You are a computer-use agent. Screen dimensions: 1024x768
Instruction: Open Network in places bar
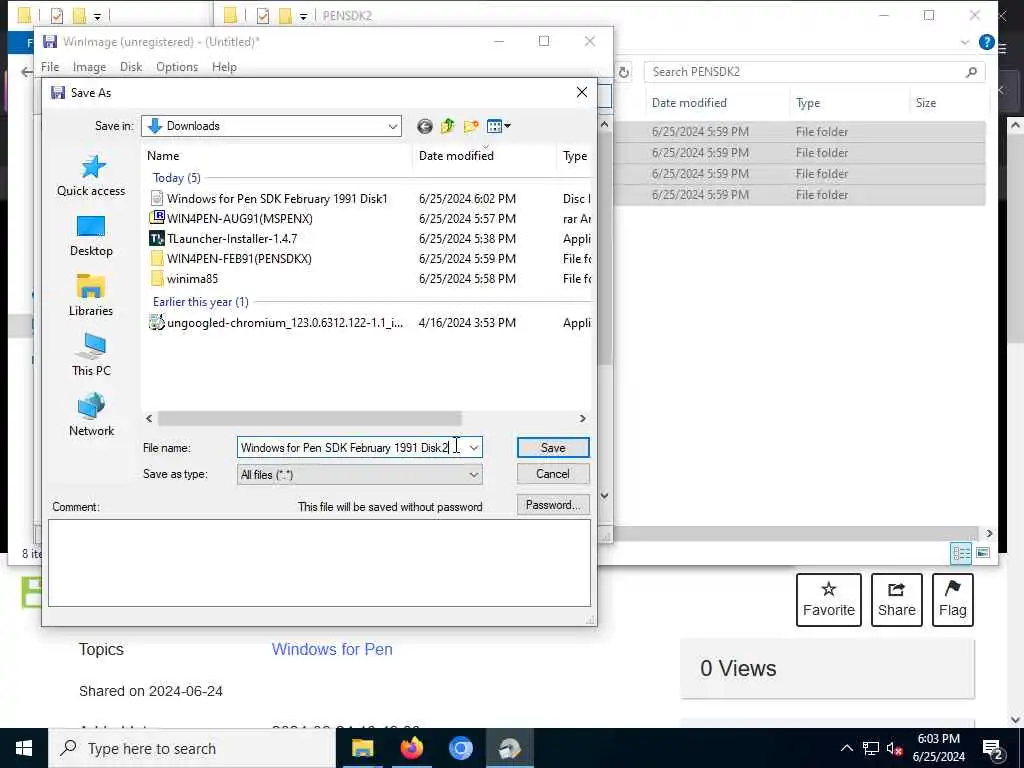click(x=91, y=415)
